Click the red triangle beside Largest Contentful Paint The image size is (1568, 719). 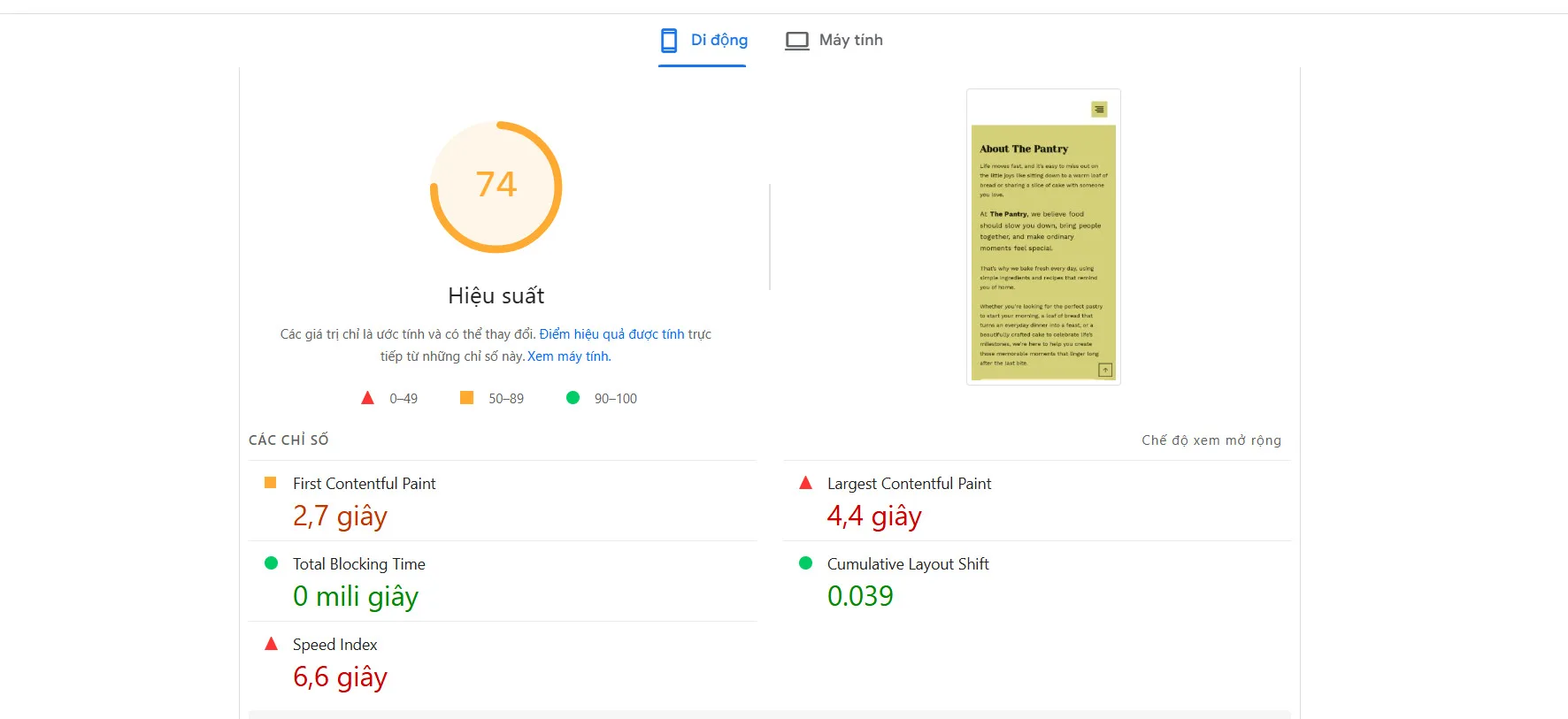(805, 483)
